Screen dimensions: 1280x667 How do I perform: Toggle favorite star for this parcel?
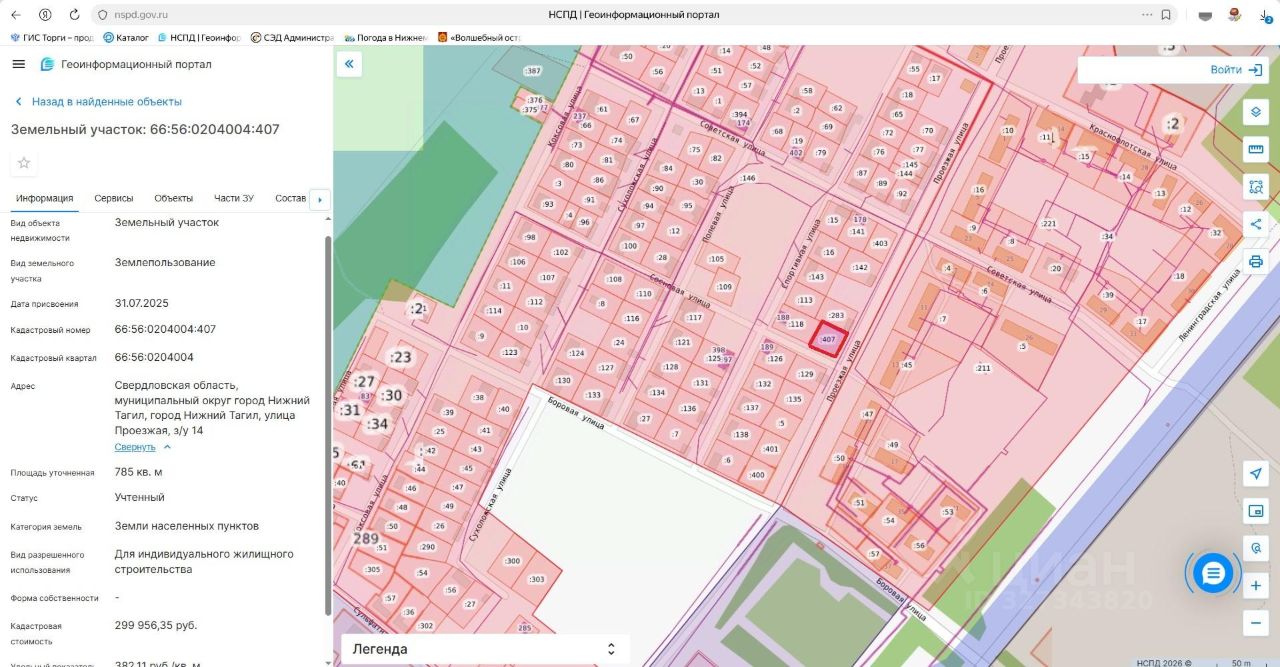[x=24, y=163]
